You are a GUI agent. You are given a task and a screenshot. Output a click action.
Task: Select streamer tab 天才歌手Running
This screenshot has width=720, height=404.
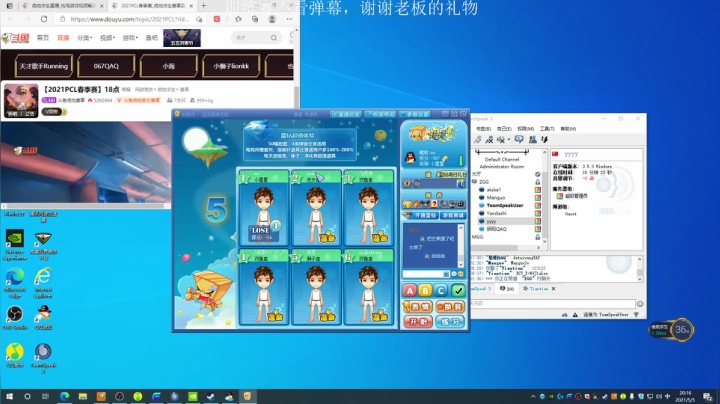pos(44,66)
